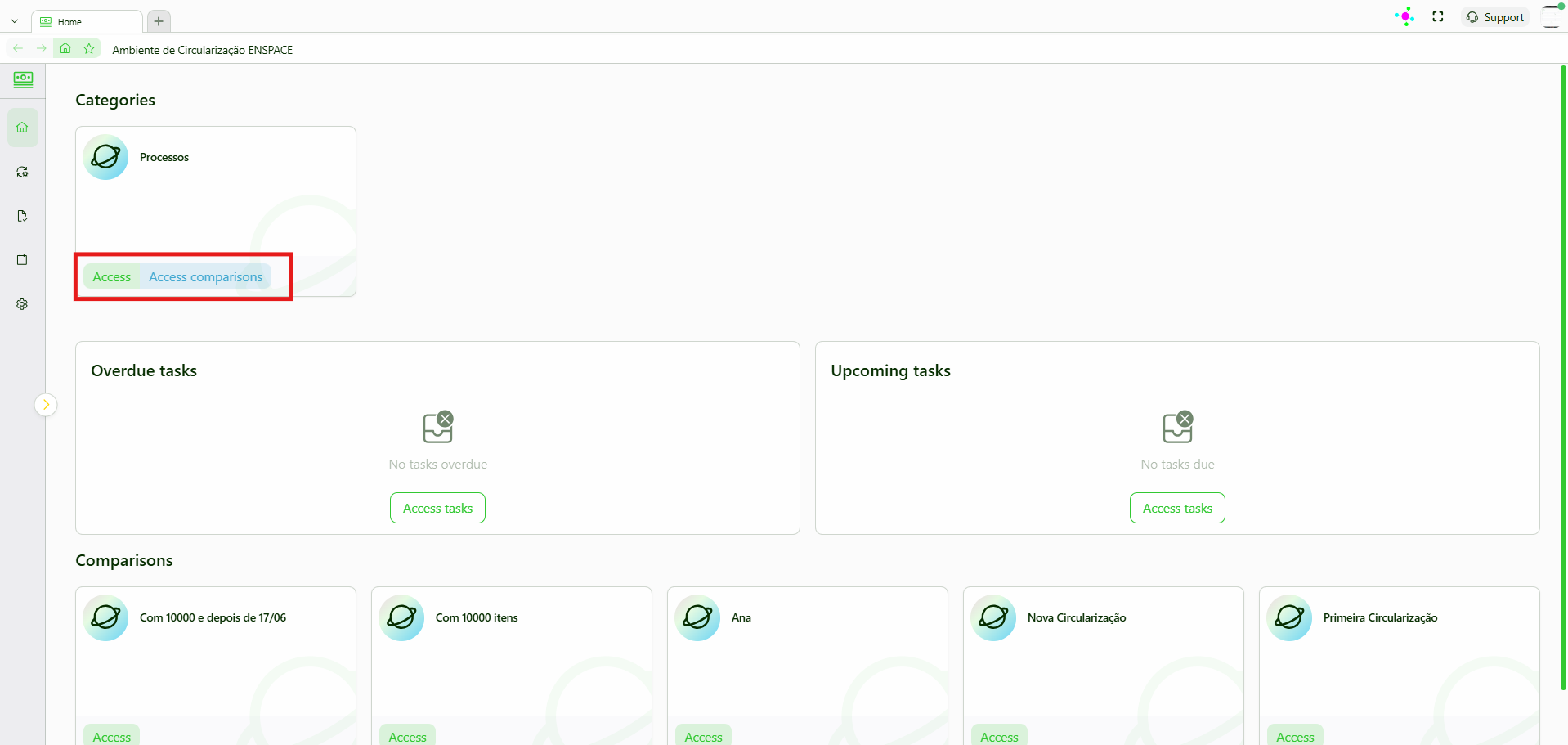1568x745 pixels.
Task: Click Access on the Ana card
Action: pyautogui.click(x=704, y=735)
